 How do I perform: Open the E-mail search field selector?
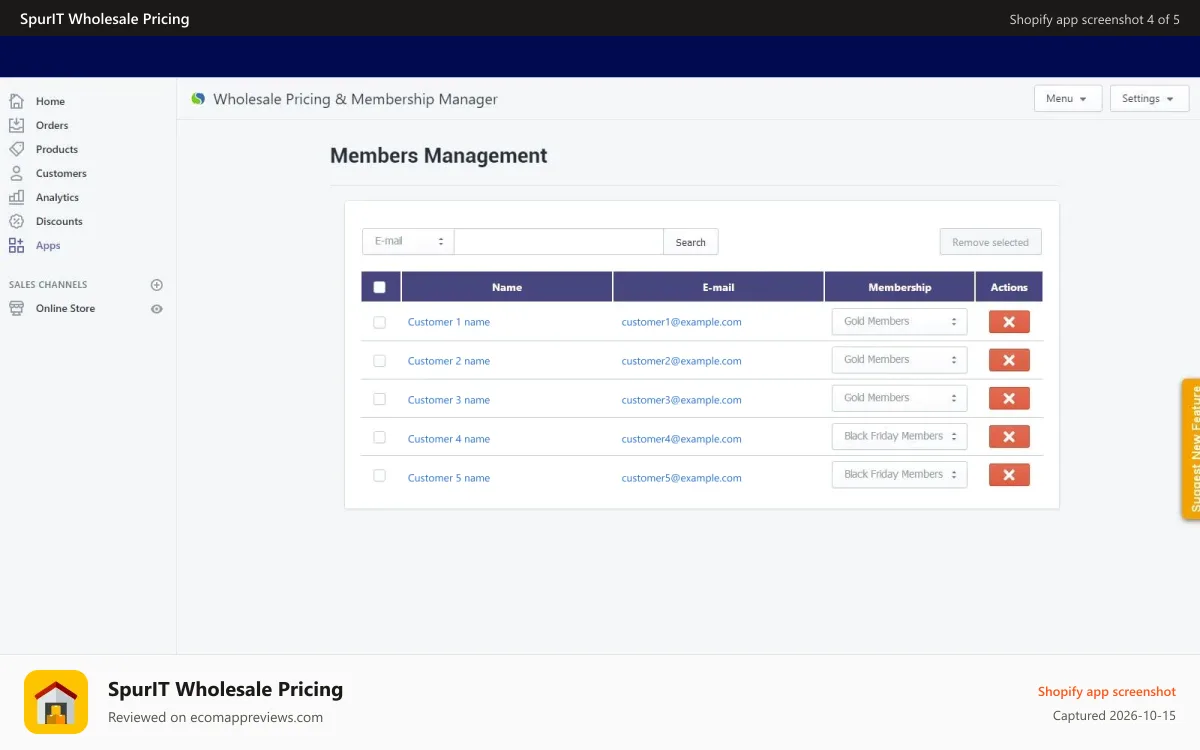[408, 242]
